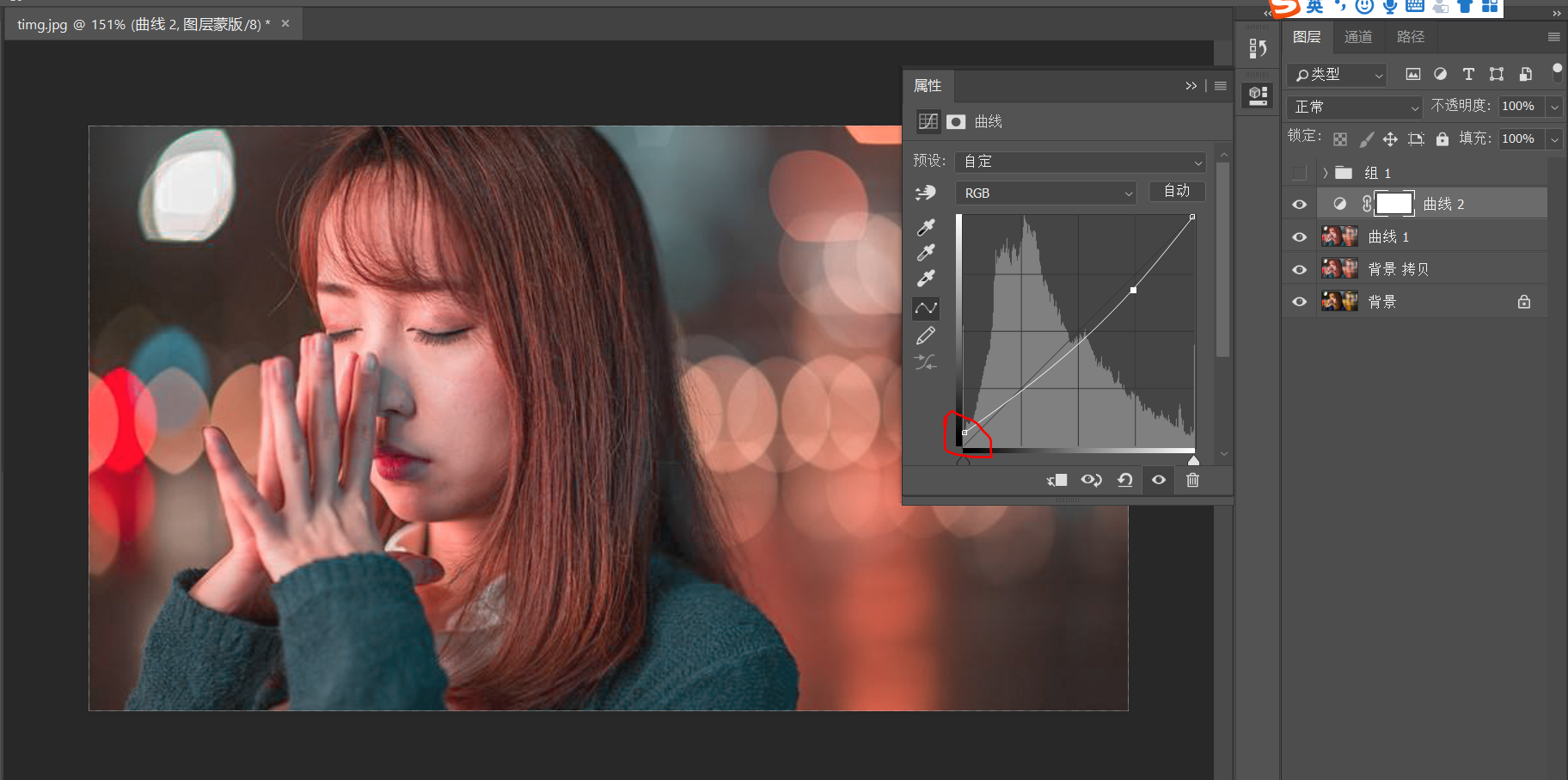Hide the 曲线 1 layer
Screen dimensions: 1568x780
click(1299, 236)
